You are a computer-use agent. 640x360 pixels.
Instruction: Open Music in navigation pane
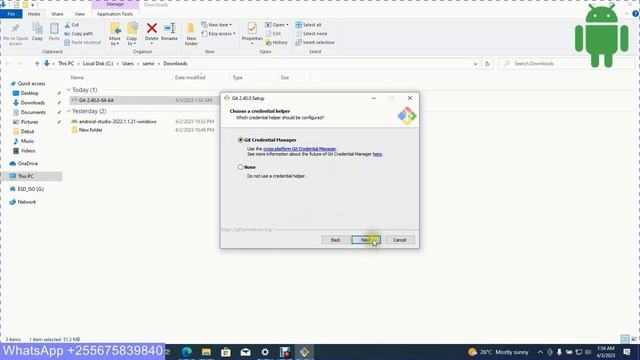click(x=27, y=141)
